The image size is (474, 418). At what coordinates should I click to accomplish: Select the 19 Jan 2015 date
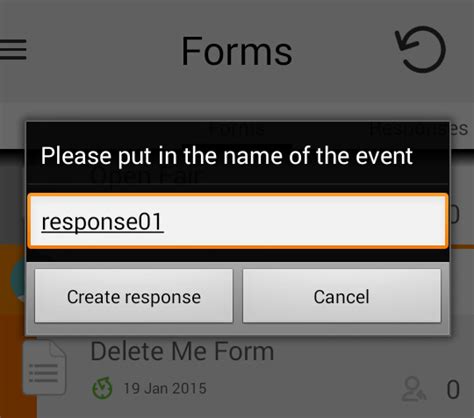pos(165,389)
